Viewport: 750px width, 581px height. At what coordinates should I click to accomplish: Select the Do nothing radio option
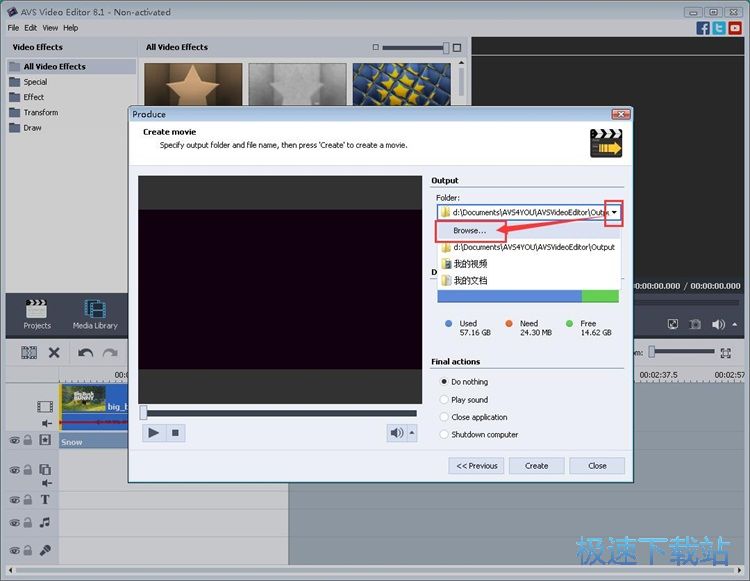(x=443, y=382)
